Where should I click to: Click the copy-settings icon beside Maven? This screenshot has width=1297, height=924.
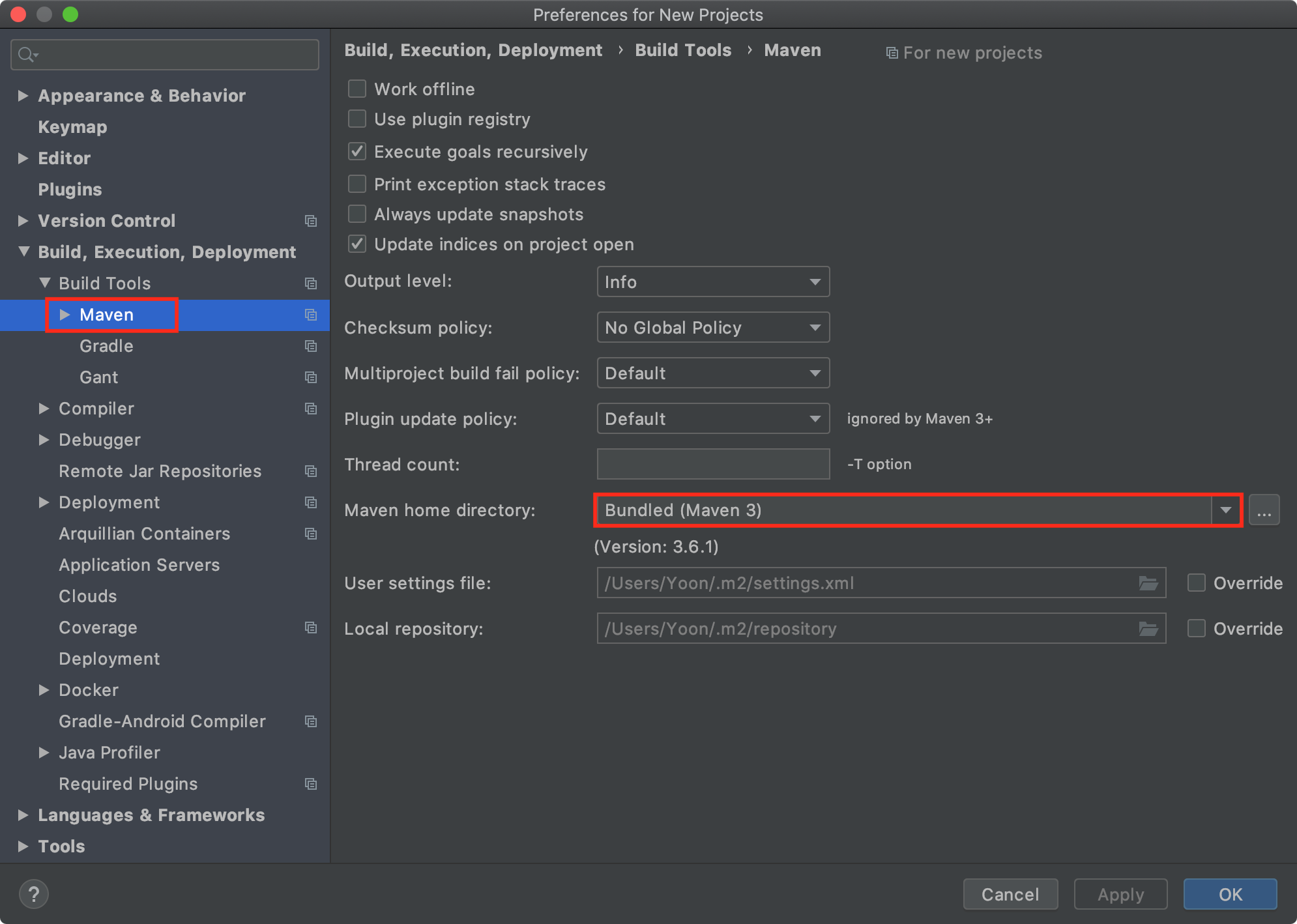[311, 315]
